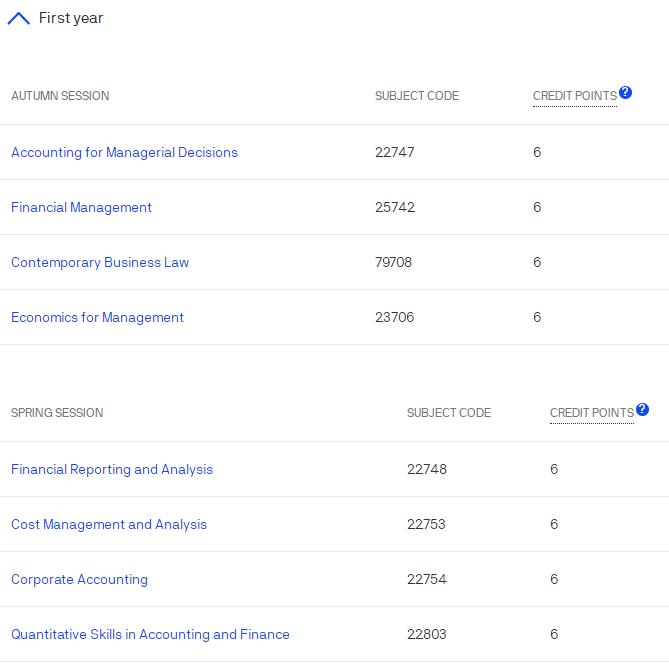Collapse the First year section chevron
This screenshot has height=671, width=669.
(x=19, y=18)
